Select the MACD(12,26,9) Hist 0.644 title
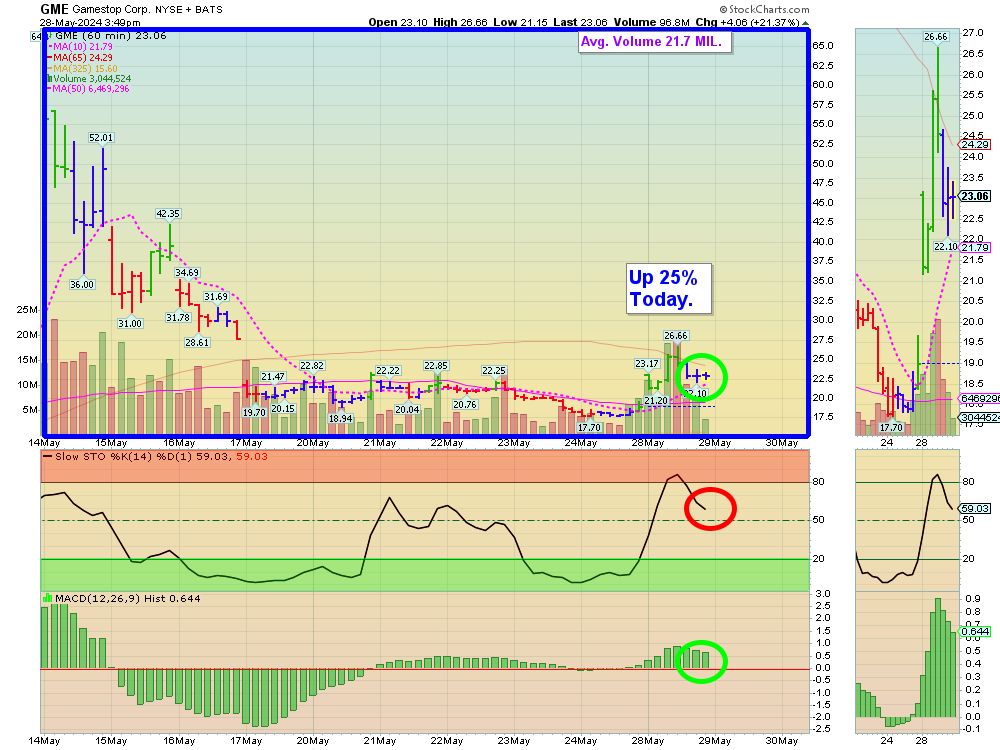Viewport: 1000px width, 750px height. [x=128, y=598]
